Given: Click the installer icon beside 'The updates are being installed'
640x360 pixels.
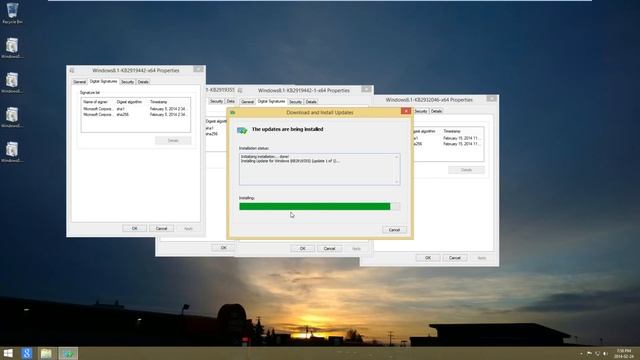Looking at the screenshot, I should [x=242, y=130].
